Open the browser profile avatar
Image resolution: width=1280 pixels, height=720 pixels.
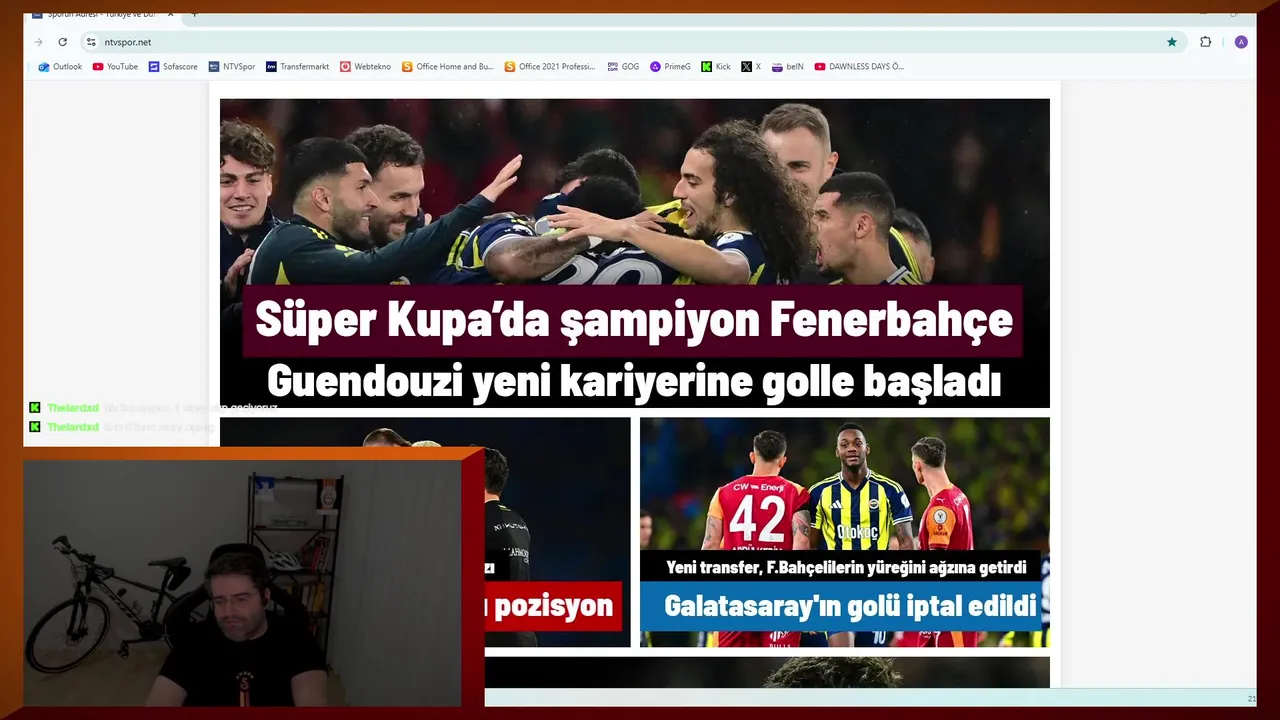1241,42
